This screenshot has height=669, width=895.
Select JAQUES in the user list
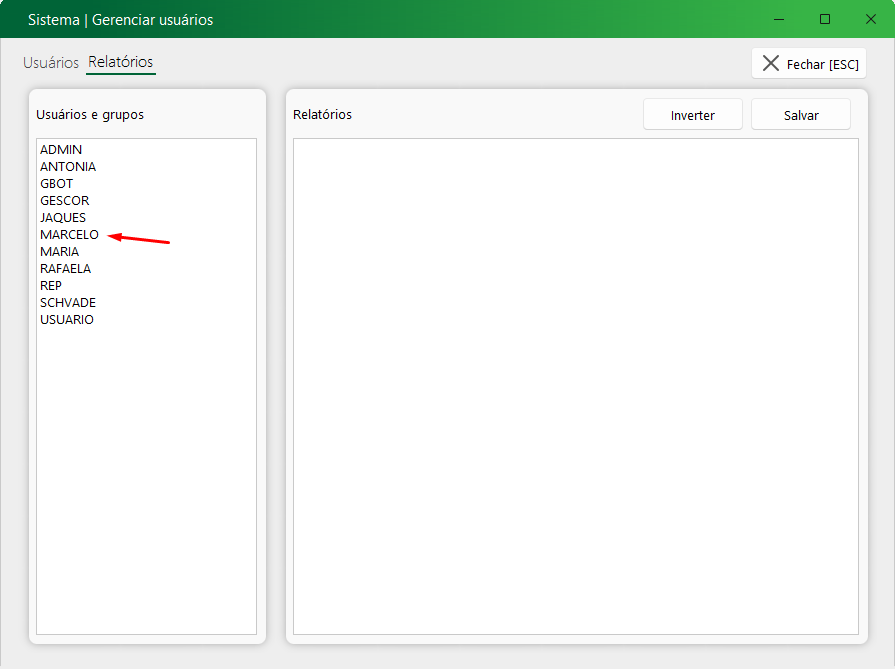pyautogui.click(x=63, y=218)
